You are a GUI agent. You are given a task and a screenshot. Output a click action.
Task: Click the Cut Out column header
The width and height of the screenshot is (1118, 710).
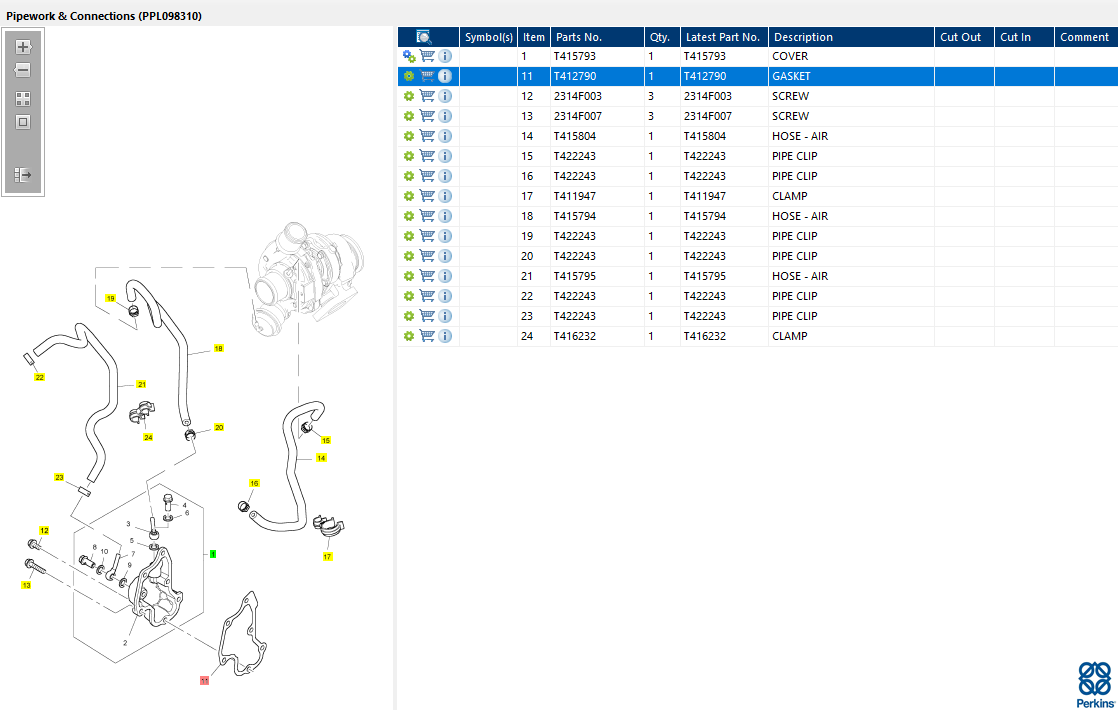click(x=964, y=37)
